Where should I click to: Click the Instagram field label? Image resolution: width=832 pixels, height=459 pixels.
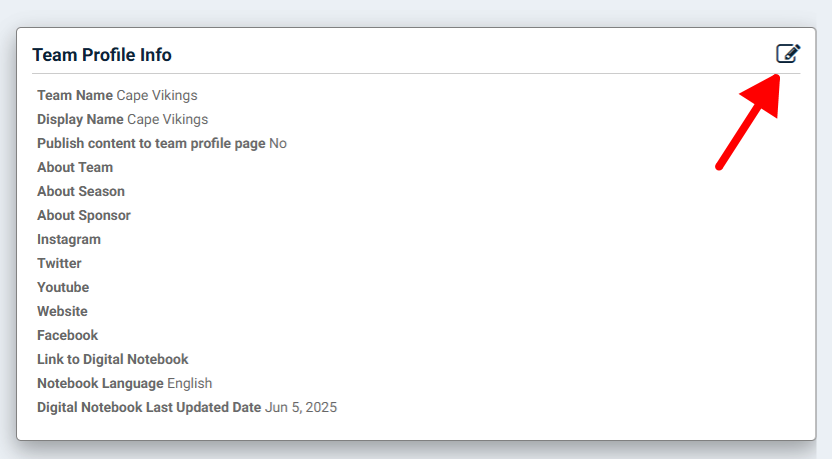[x=69, y=239]
